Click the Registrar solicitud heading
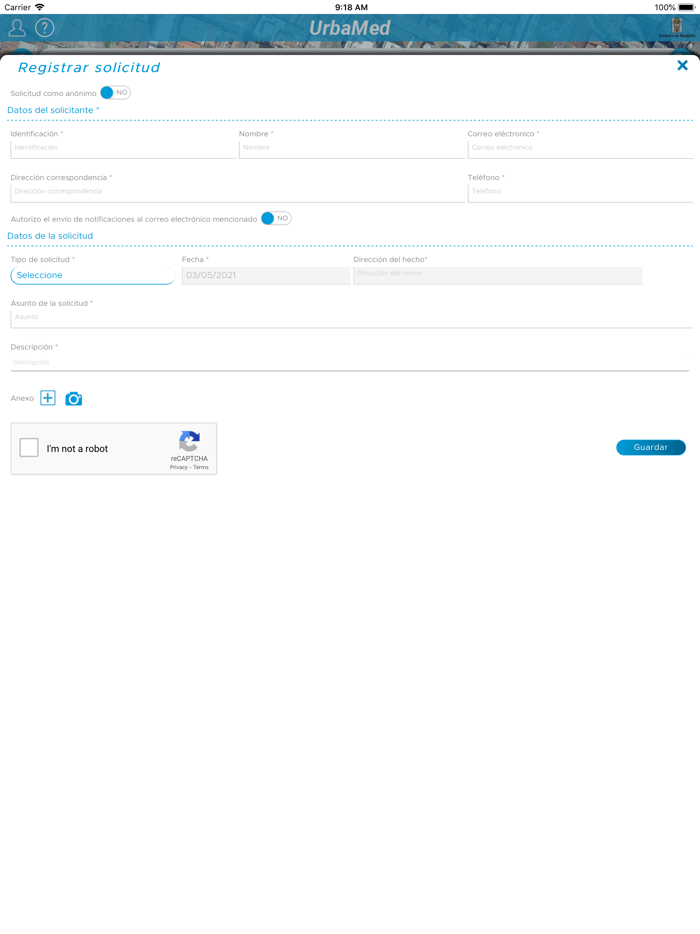700x934 pixels. pyautogui.click(x=89, y=67)
